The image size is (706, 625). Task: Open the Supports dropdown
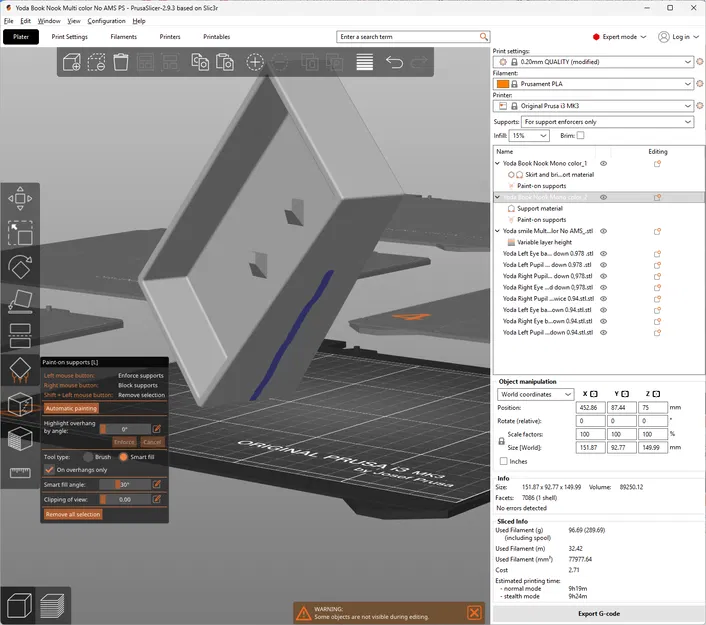tap(607, 122)
